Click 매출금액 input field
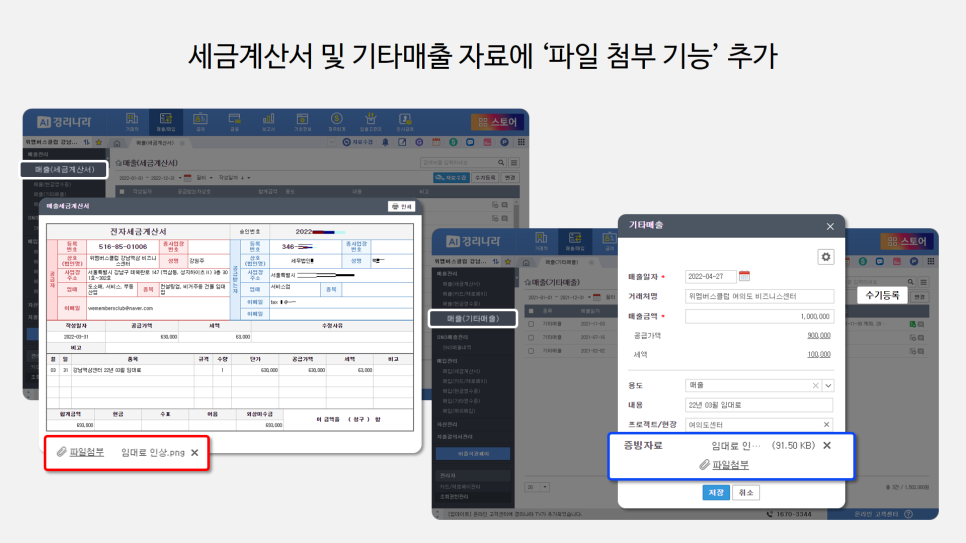 point(759,316)
